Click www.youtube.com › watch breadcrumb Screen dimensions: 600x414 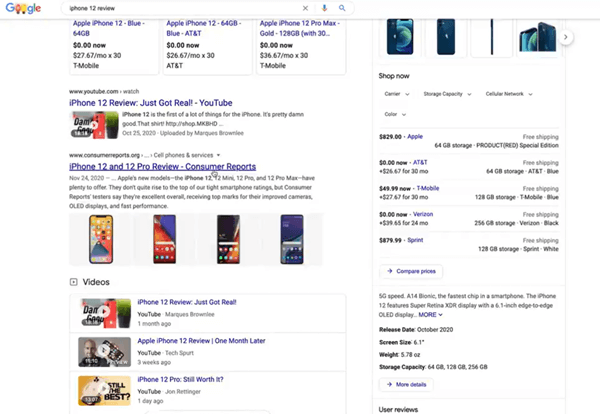[104, 91]
